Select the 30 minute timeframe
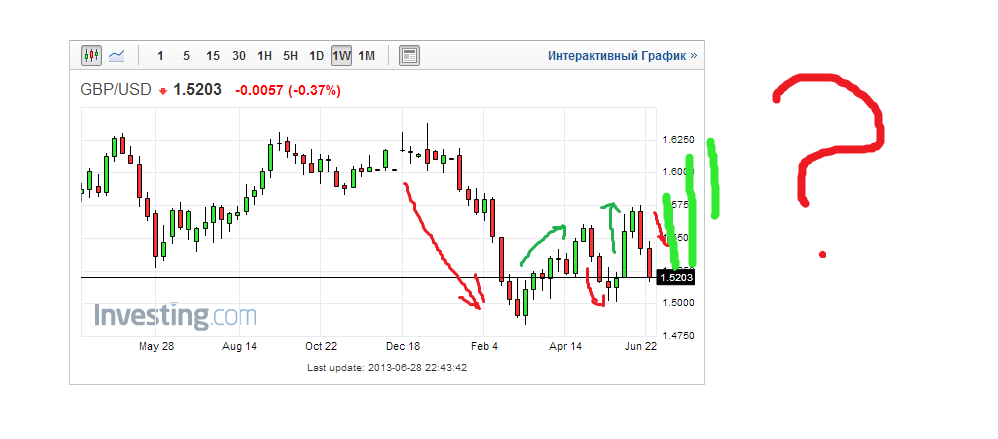Image resolution: width=998 pixels, height=439 pixels. tap(239, 56)
